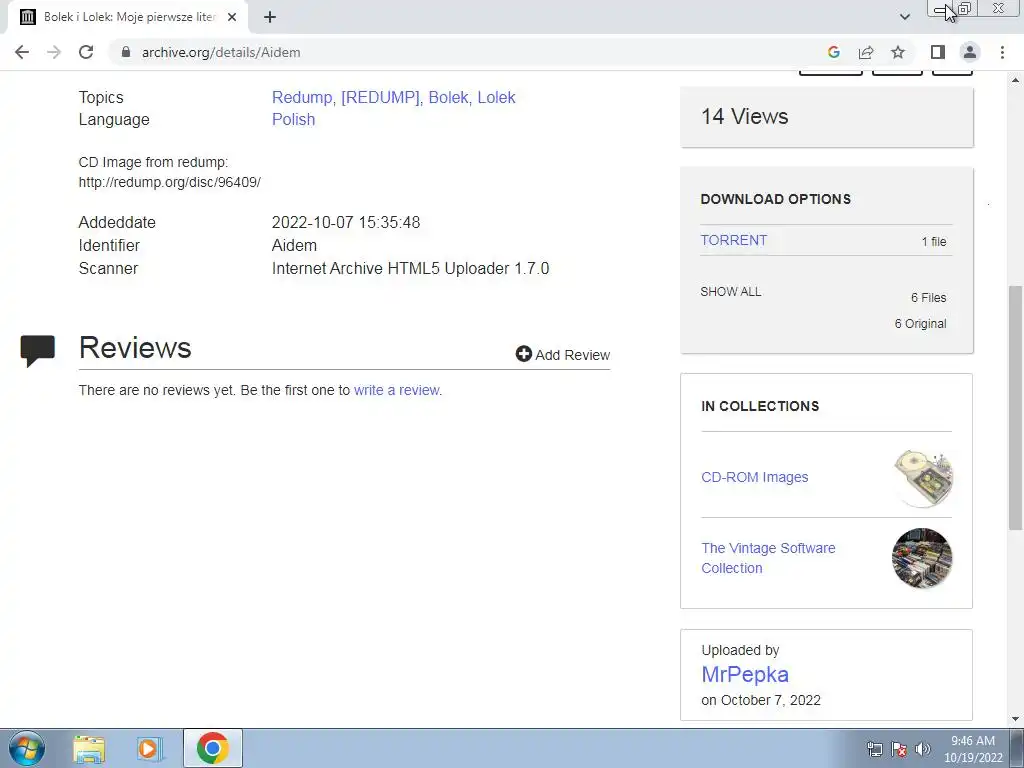
Task: Click the scrollbar down arrow
Action: coord(1016,719)
